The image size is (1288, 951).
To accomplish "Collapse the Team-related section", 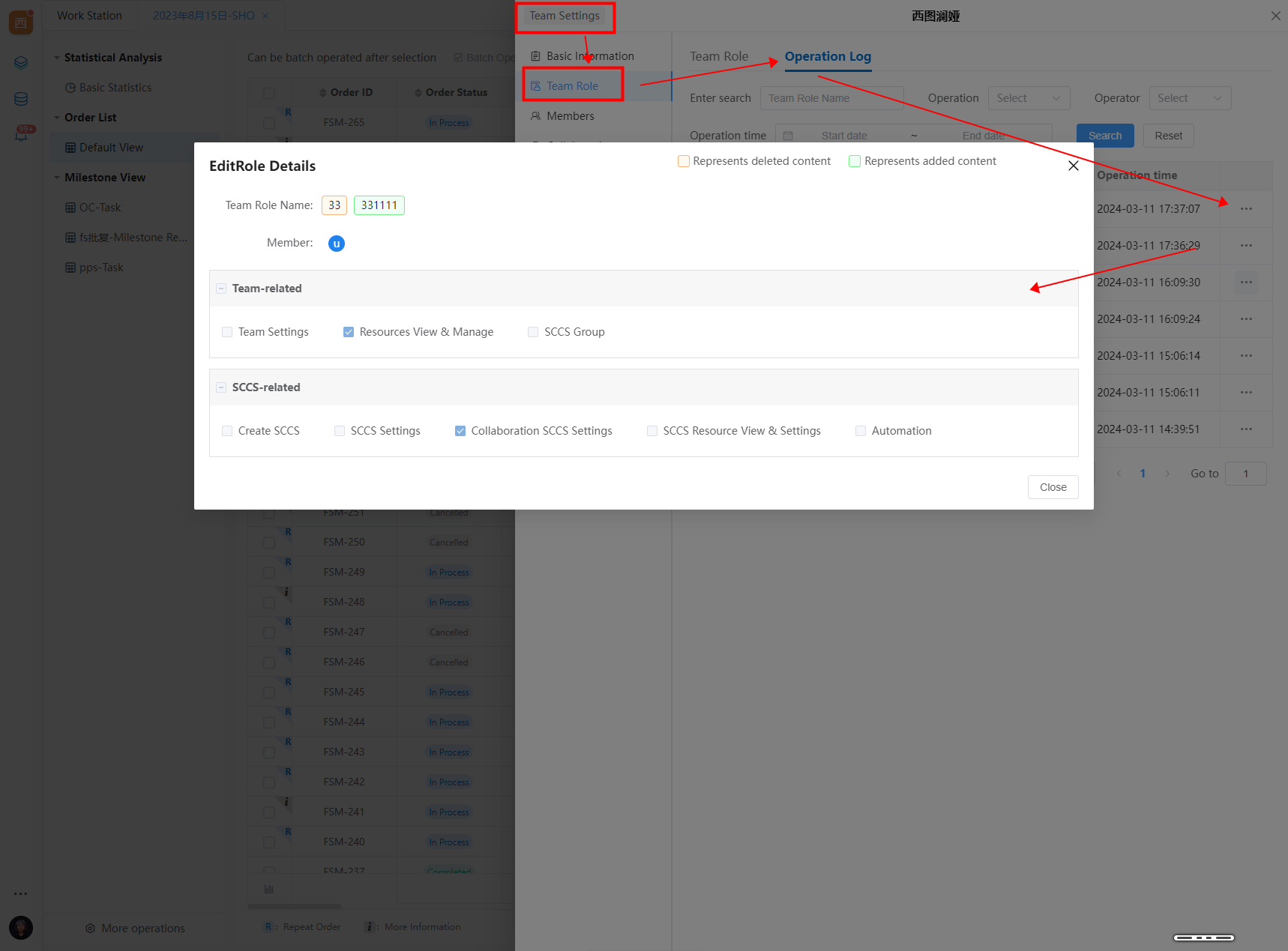I will click(x=221, y=289).
